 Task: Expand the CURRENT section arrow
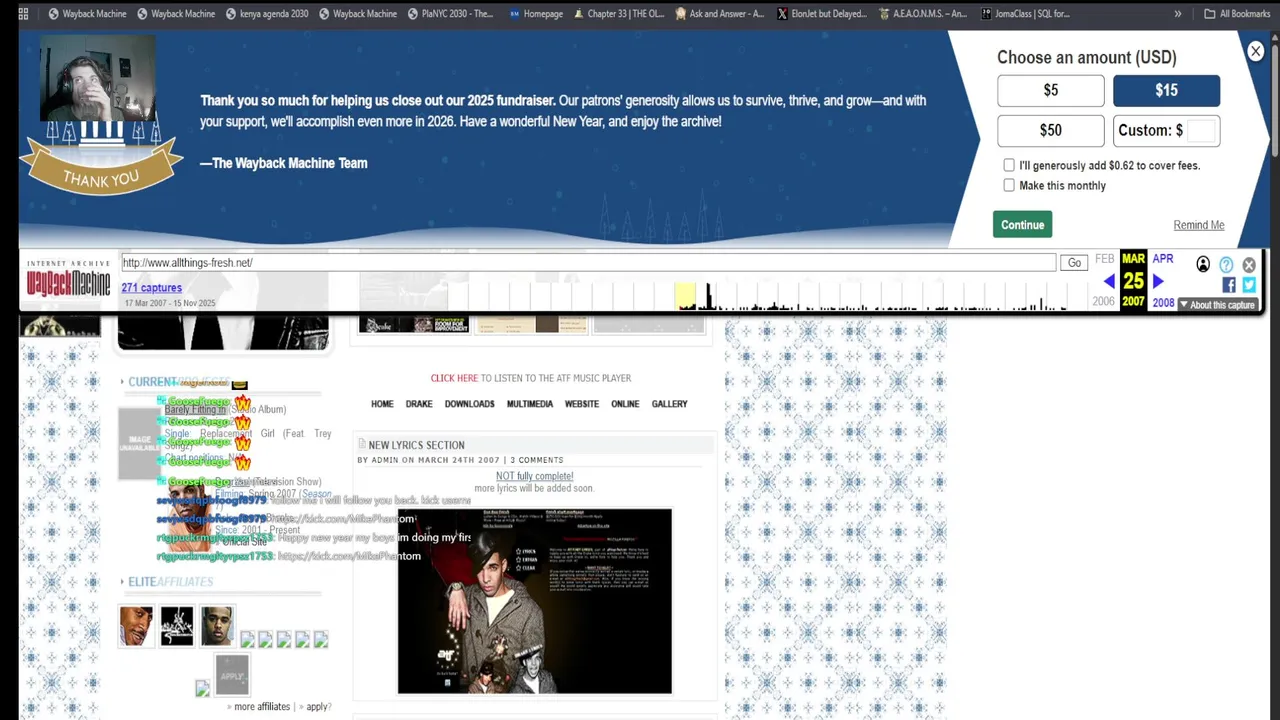(x=122, y=382)
